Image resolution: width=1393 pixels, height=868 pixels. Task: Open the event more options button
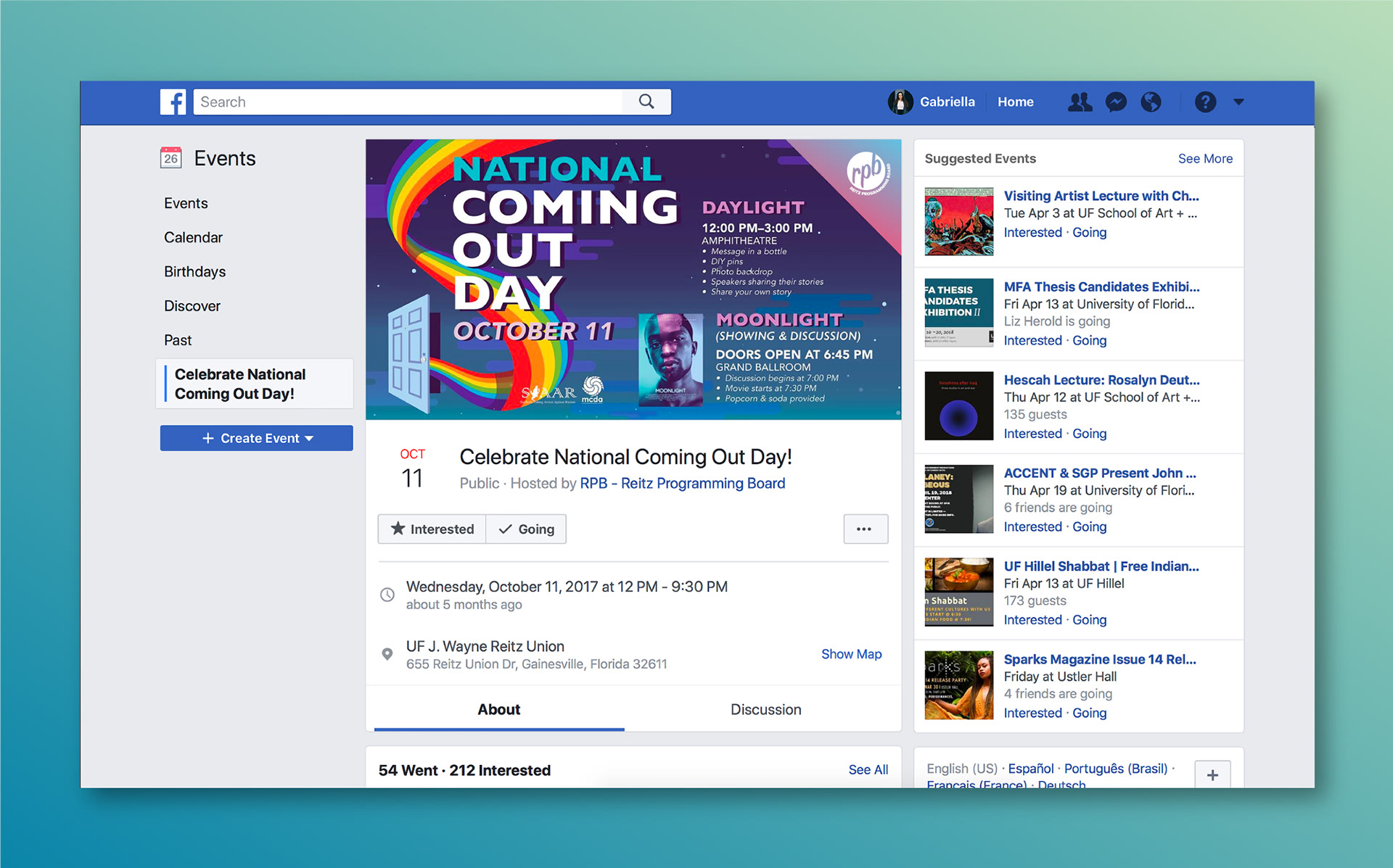click(x=865, y=529)
